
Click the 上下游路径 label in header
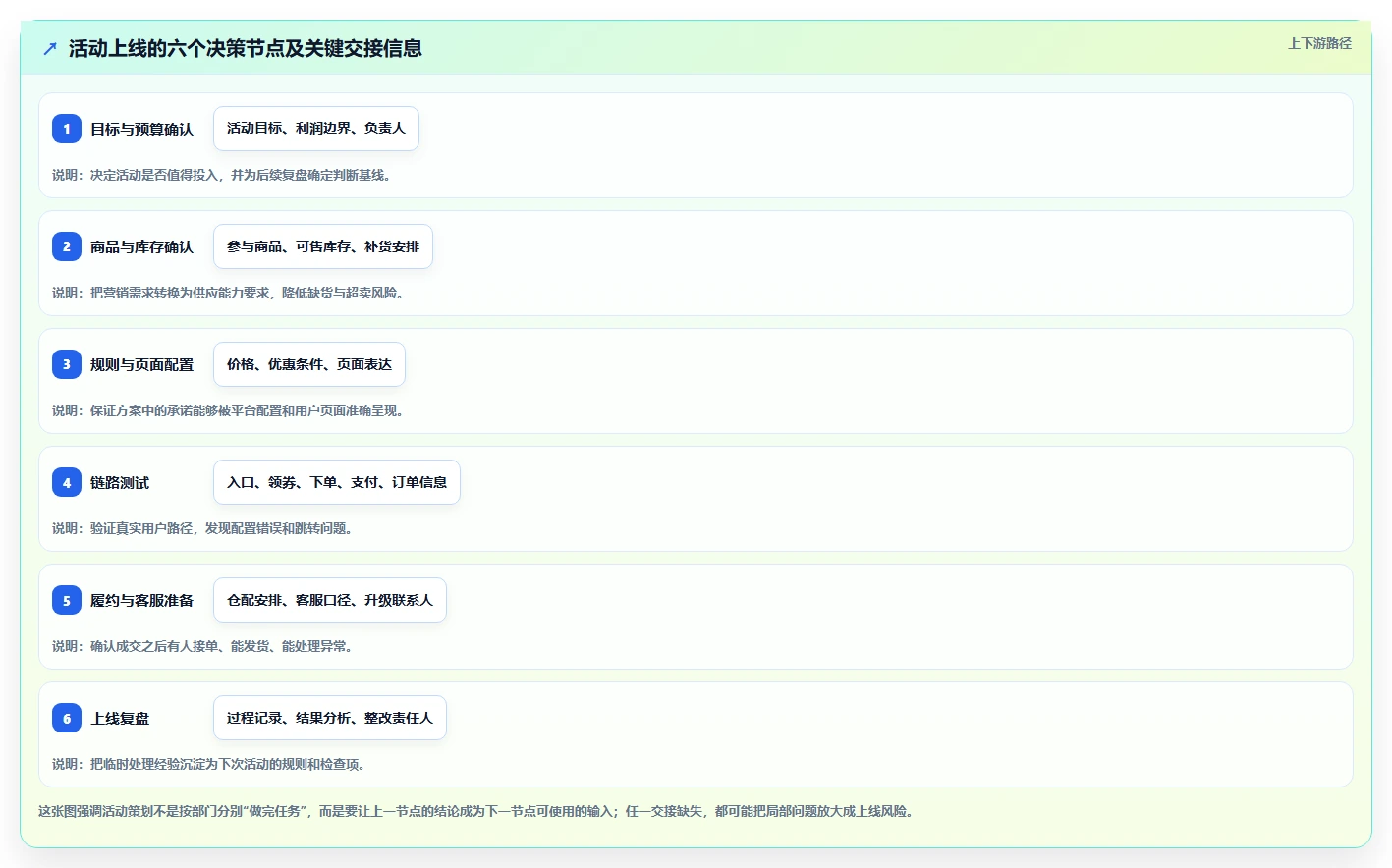[1319, 43]
